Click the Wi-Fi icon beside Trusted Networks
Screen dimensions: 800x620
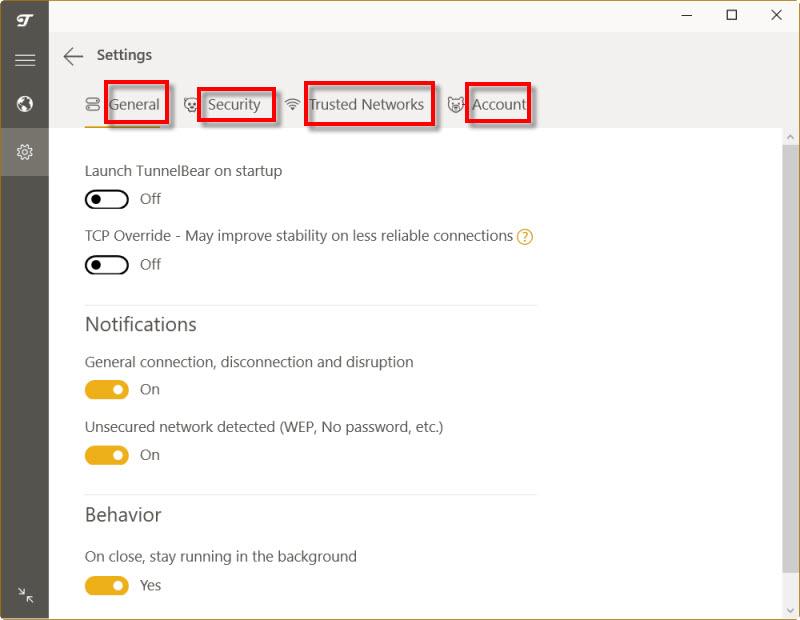(x=292, y=105)
